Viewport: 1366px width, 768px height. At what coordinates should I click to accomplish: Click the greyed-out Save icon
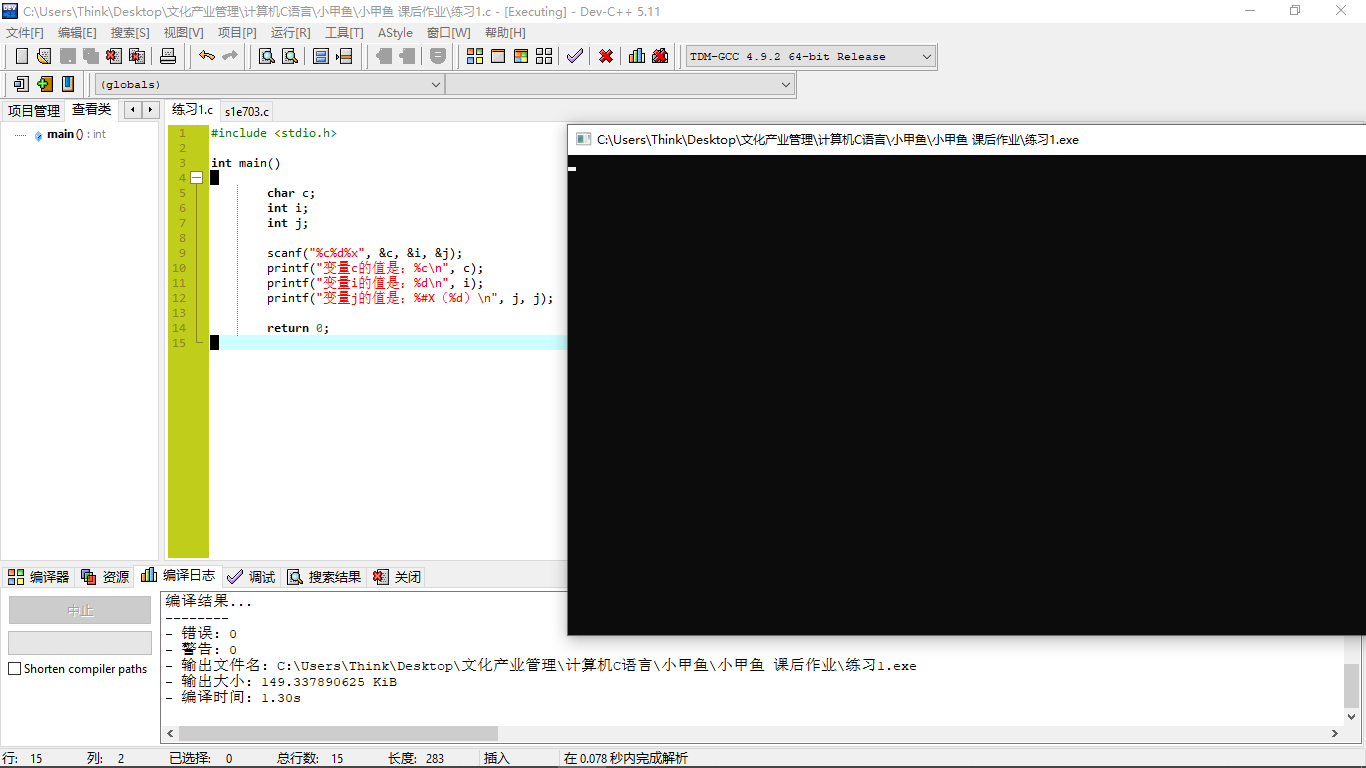point(68,56)
